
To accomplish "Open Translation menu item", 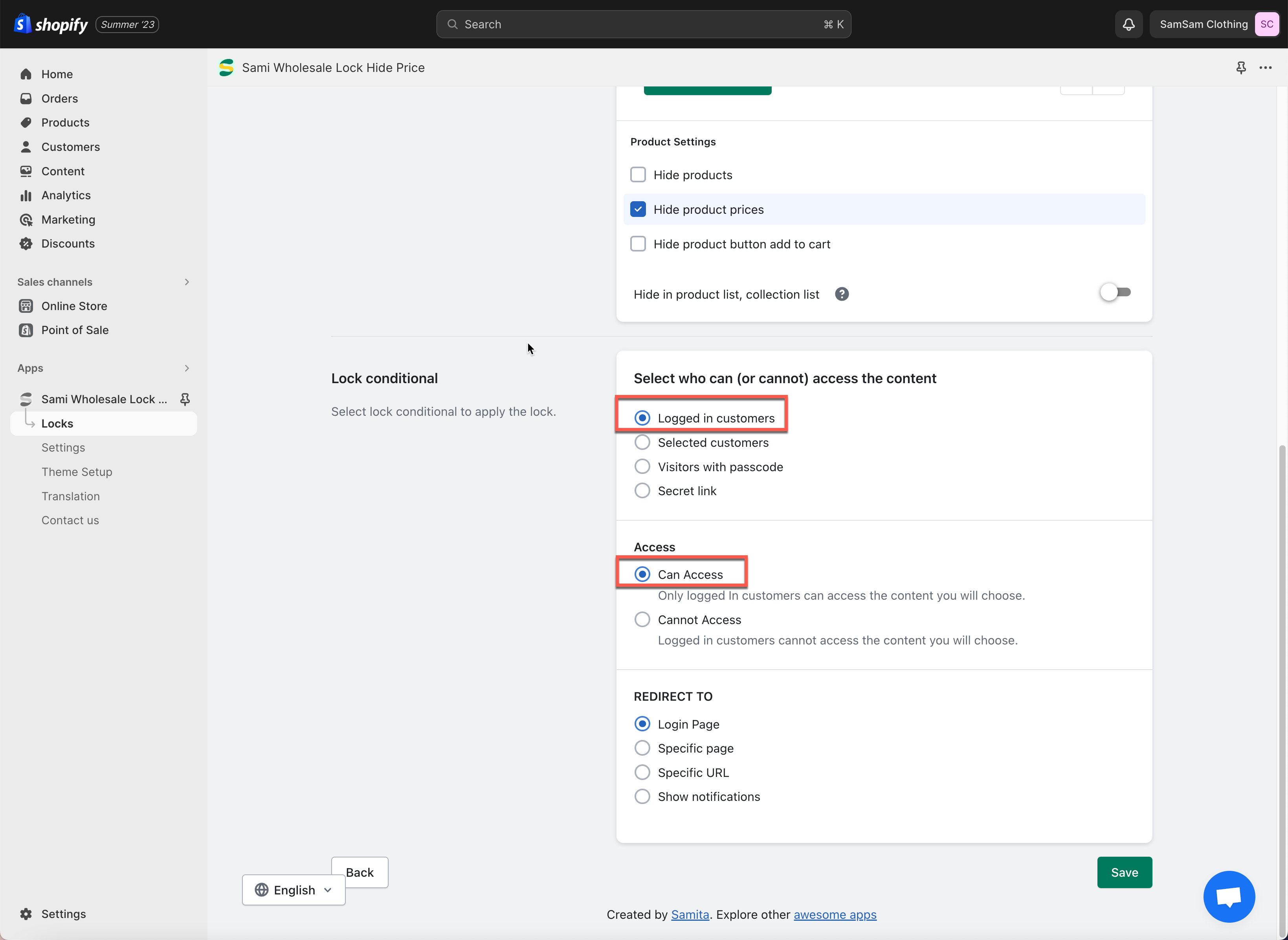I will pyautogui.click(x=71, y=496).
